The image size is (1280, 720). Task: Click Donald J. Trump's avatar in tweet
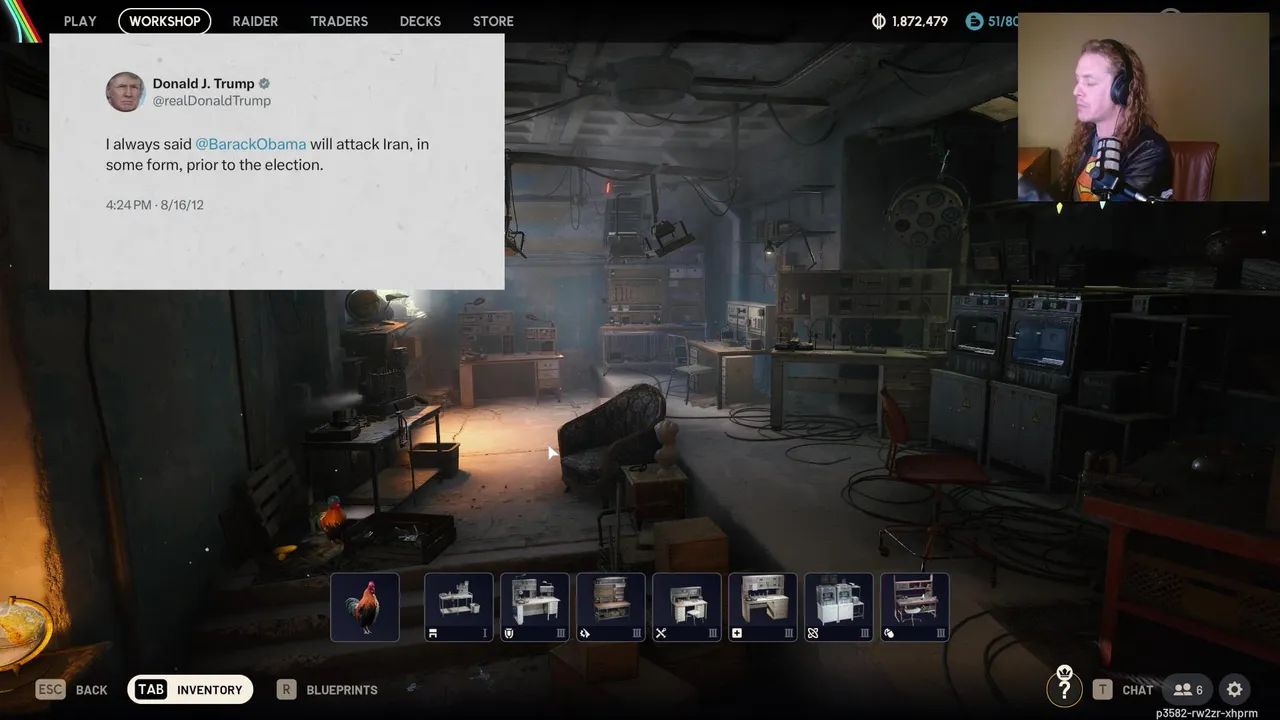(125, 92)
